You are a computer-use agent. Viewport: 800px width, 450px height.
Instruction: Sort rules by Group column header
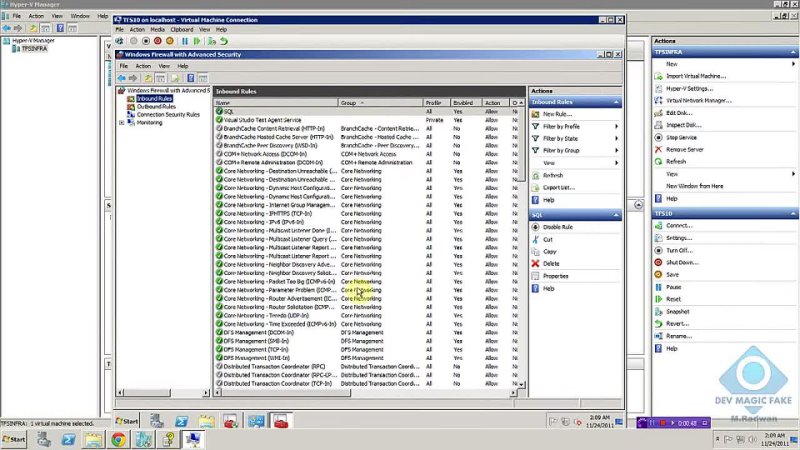pyautogui.click(x=380, y=103)
